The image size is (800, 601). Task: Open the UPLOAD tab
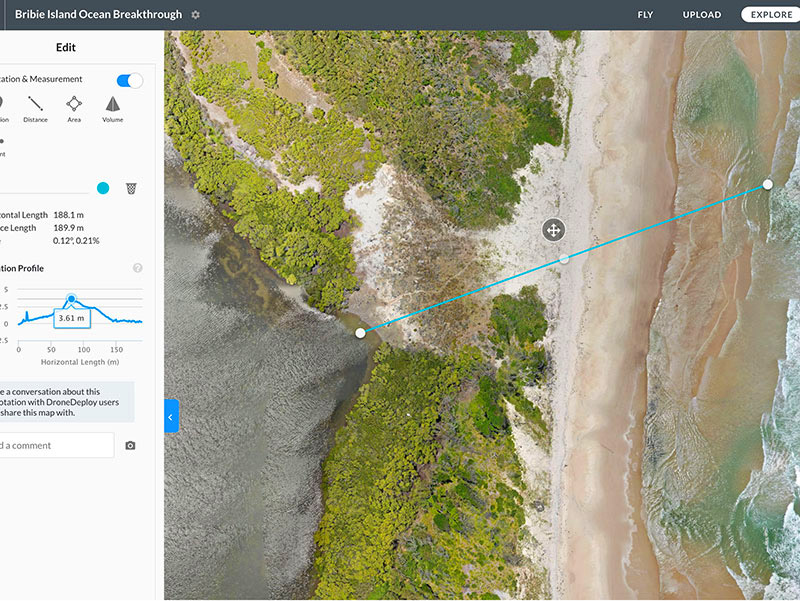[701, 15]
